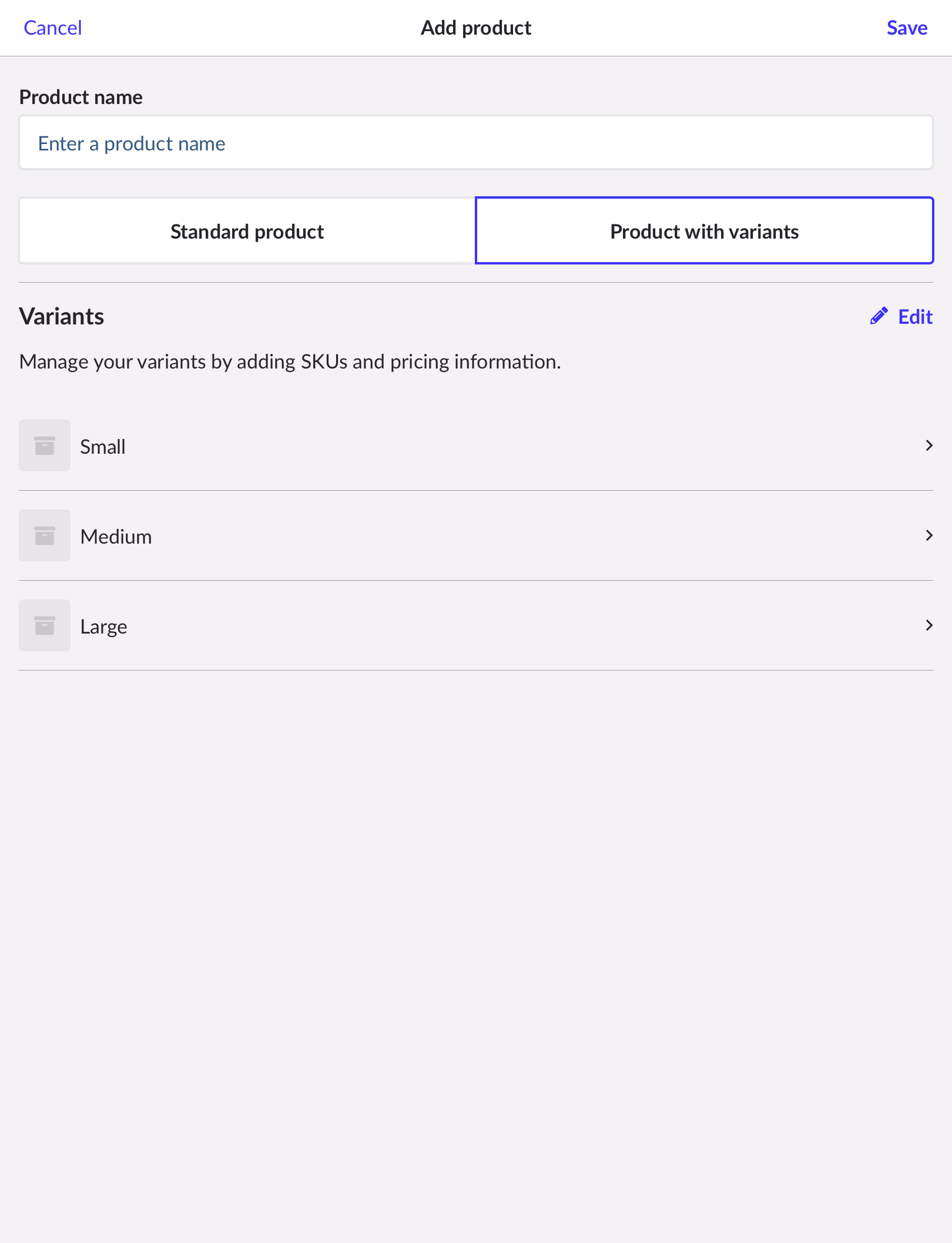Expand the Large variant chevron
The height and width of the screenshot is (1243, 952).
928,625
